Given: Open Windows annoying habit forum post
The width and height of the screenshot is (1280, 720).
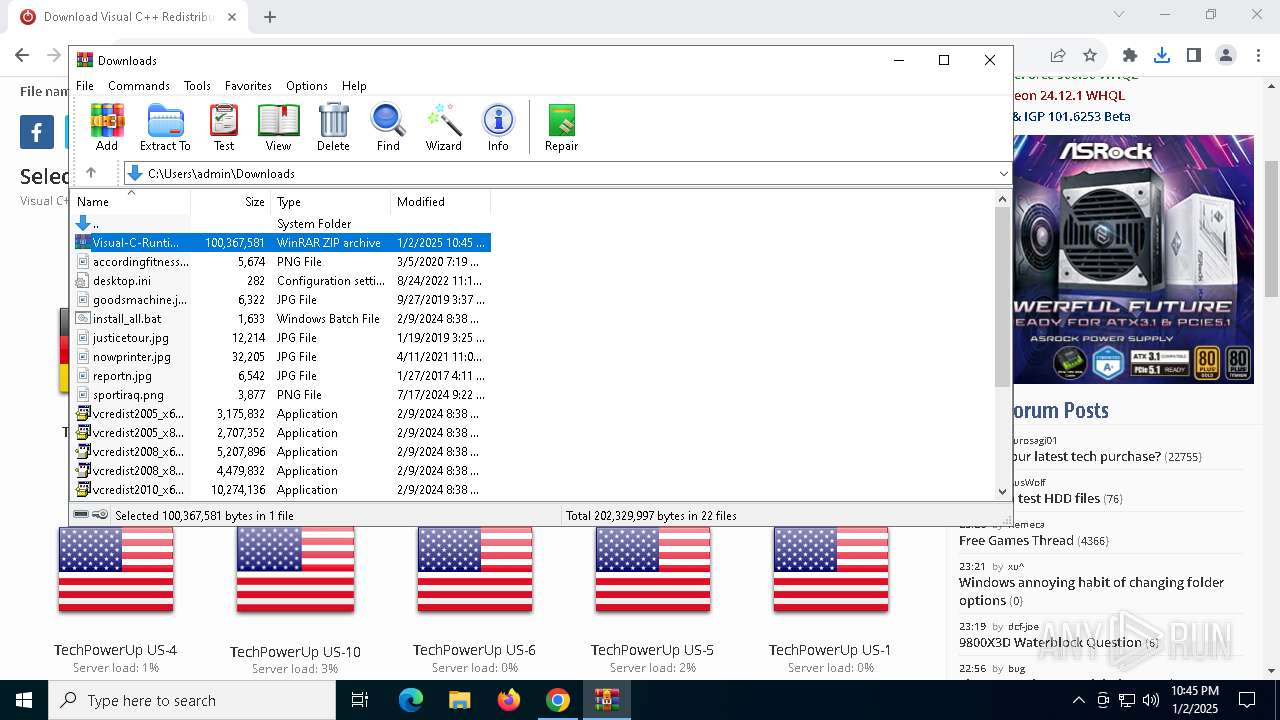Looking at the screenshot, I should pos(1091,591).
